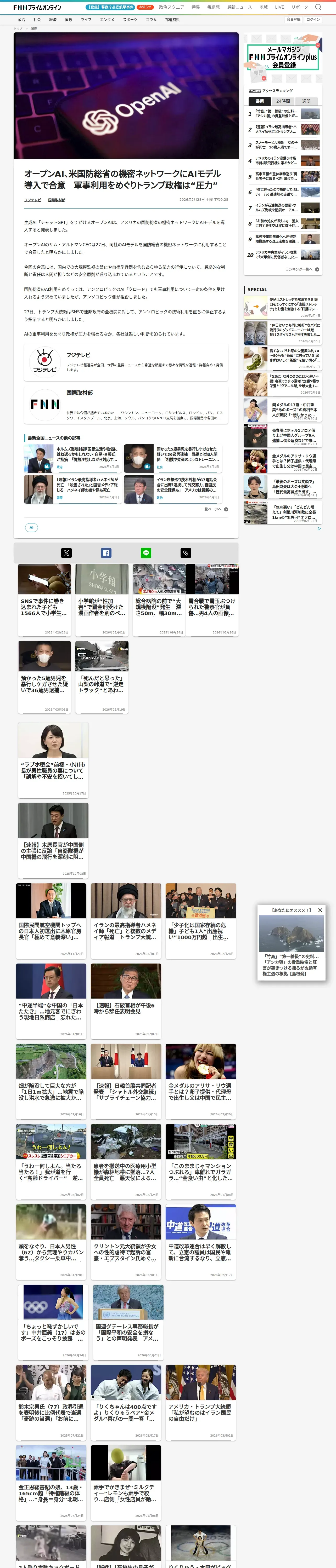The image size is (336, 1568).
Task: Open the 政治 category in nav bar
Action: click(22, 20)
